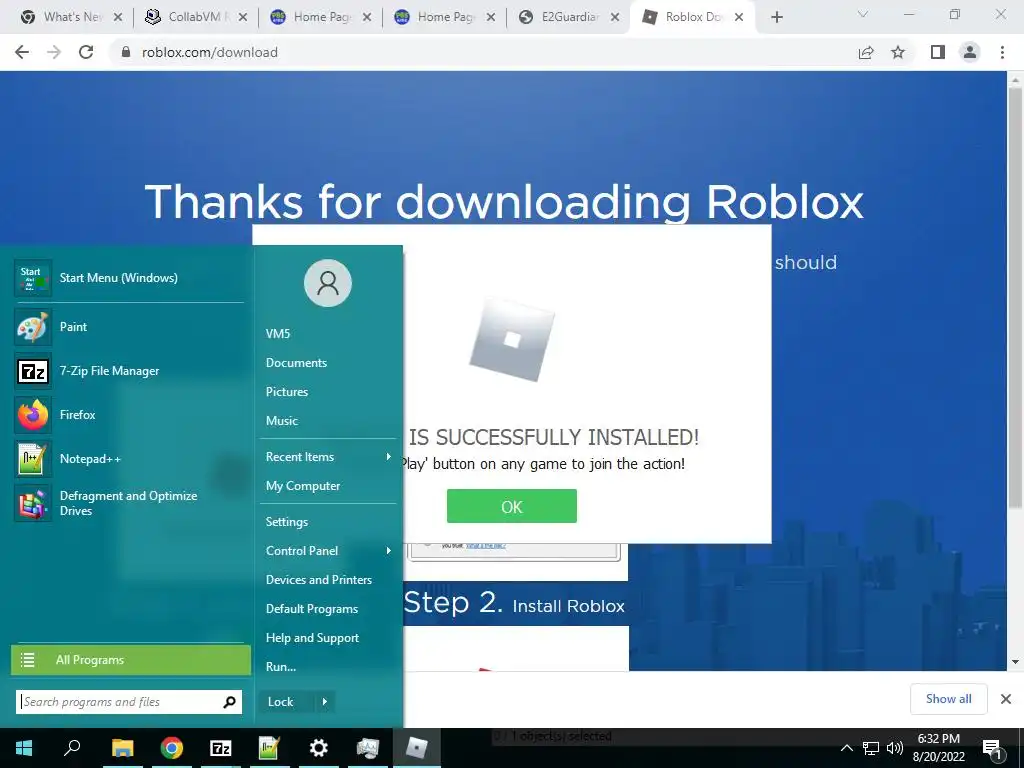Image resolution: width=1024 pixels, height=768 pixels.
Task: Open a new browser tab
Action: pos(776,17)
